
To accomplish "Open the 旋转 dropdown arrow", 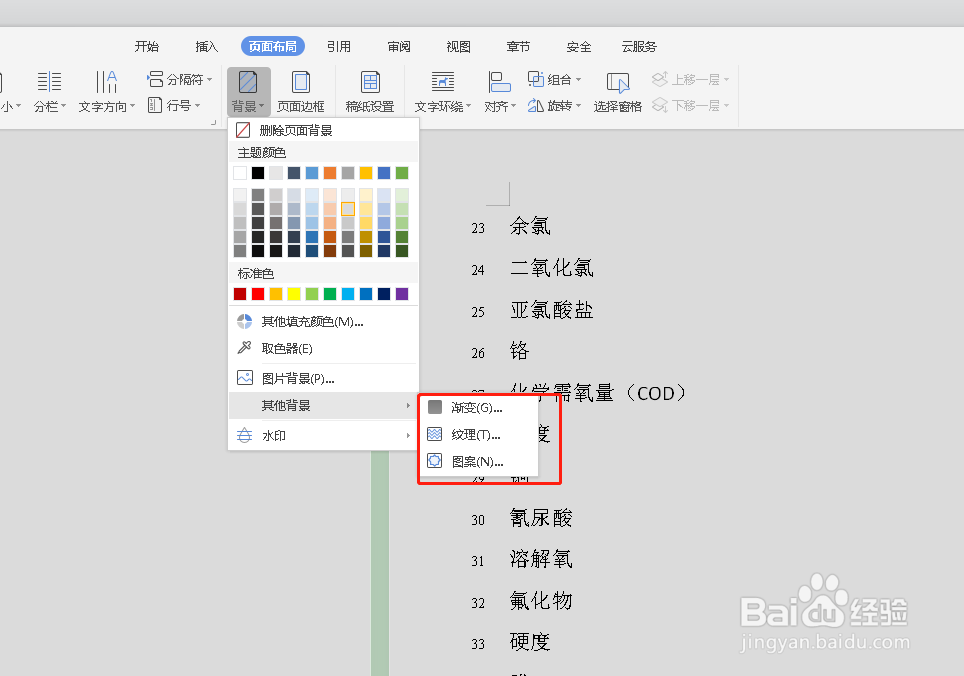I will (x=579, y=106).
